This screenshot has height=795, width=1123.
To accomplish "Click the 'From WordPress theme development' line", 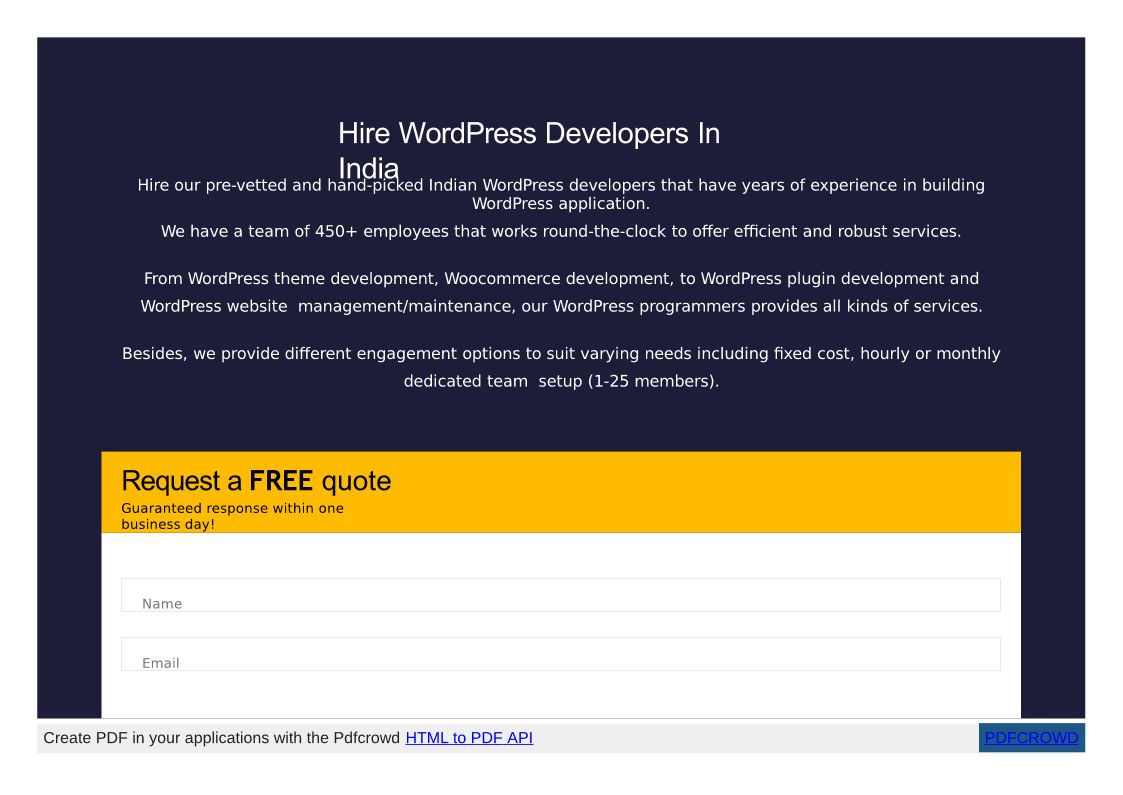I will coord(560,278).
